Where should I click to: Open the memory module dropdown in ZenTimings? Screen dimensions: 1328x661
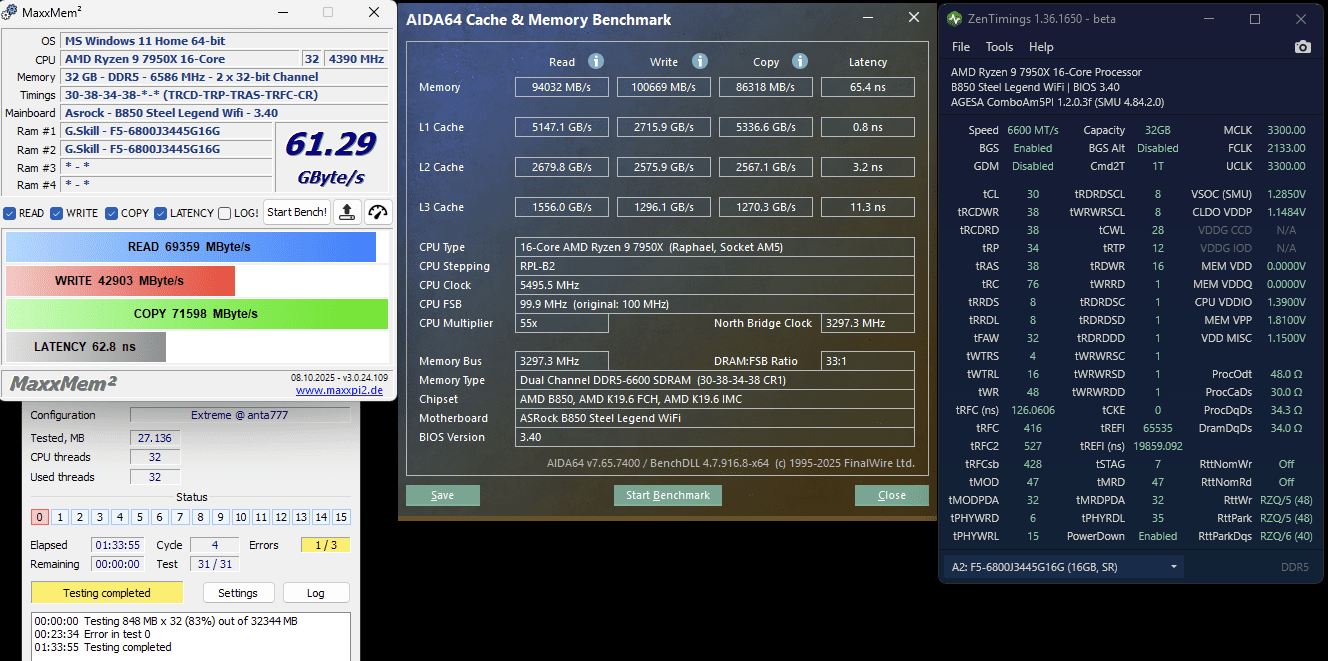click(x=1062, y=567)
